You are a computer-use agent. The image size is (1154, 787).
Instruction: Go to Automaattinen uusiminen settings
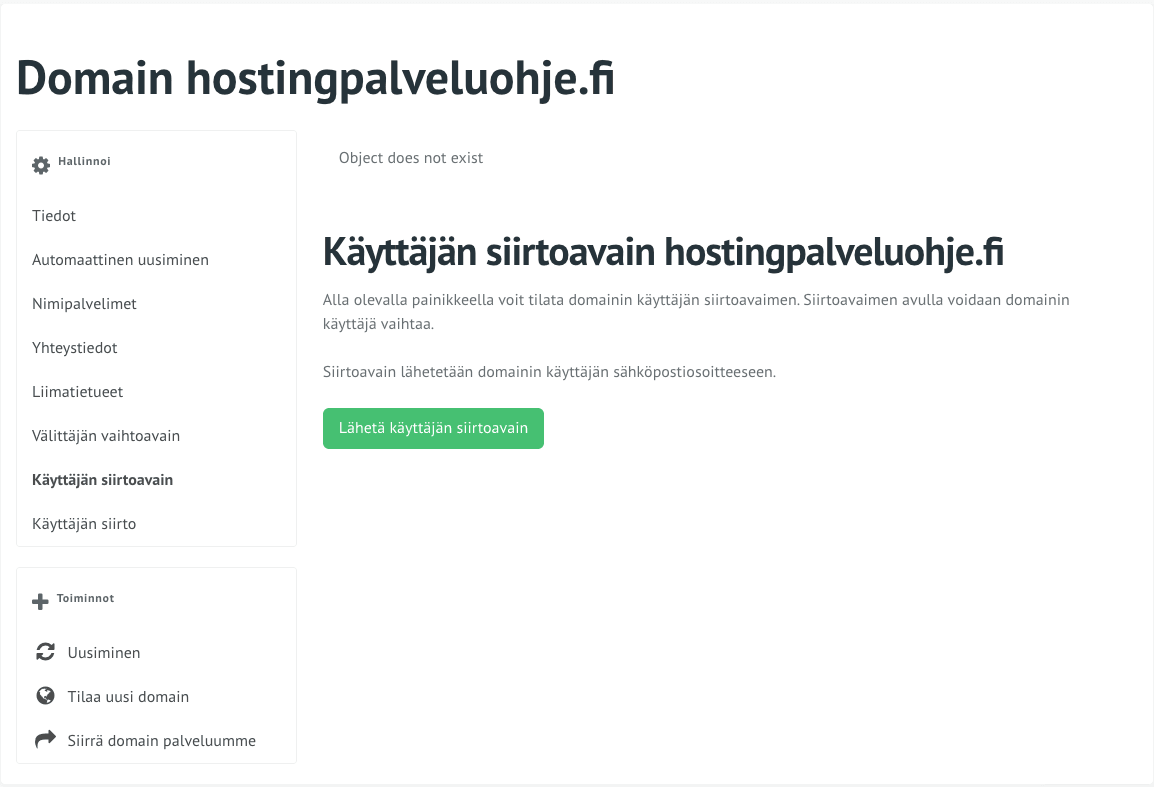[120, 260]
